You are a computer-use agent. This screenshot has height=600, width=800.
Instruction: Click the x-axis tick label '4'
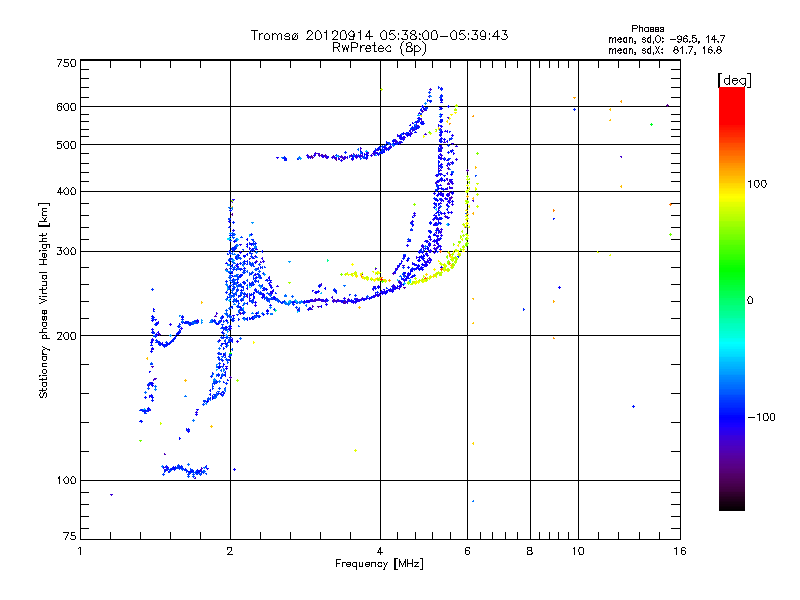click(380, 551)
